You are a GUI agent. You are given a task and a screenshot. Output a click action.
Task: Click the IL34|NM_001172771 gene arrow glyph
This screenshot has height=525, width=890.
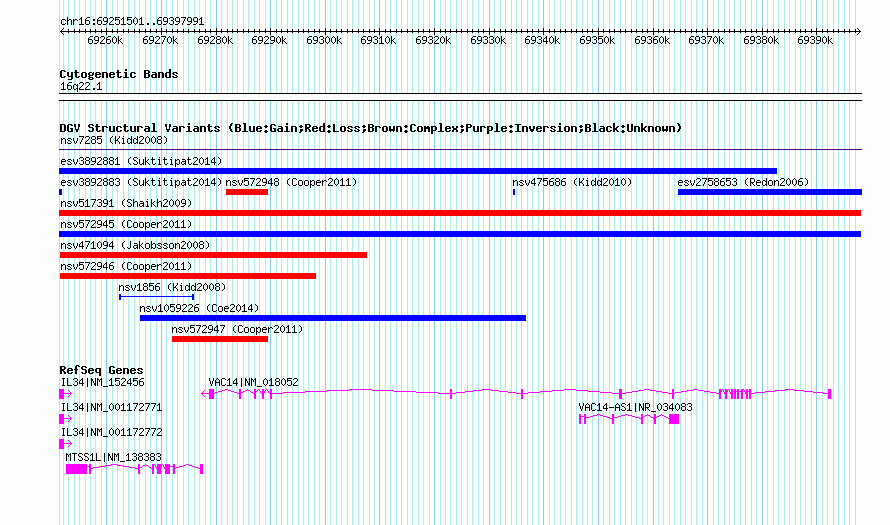pos(66,419)
